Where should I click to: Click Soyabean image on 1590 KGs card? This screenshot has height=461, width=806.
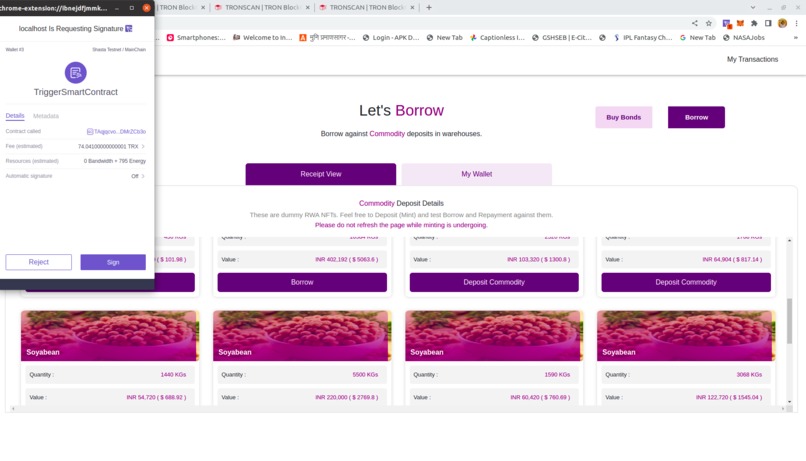click(x=494, y=335)
